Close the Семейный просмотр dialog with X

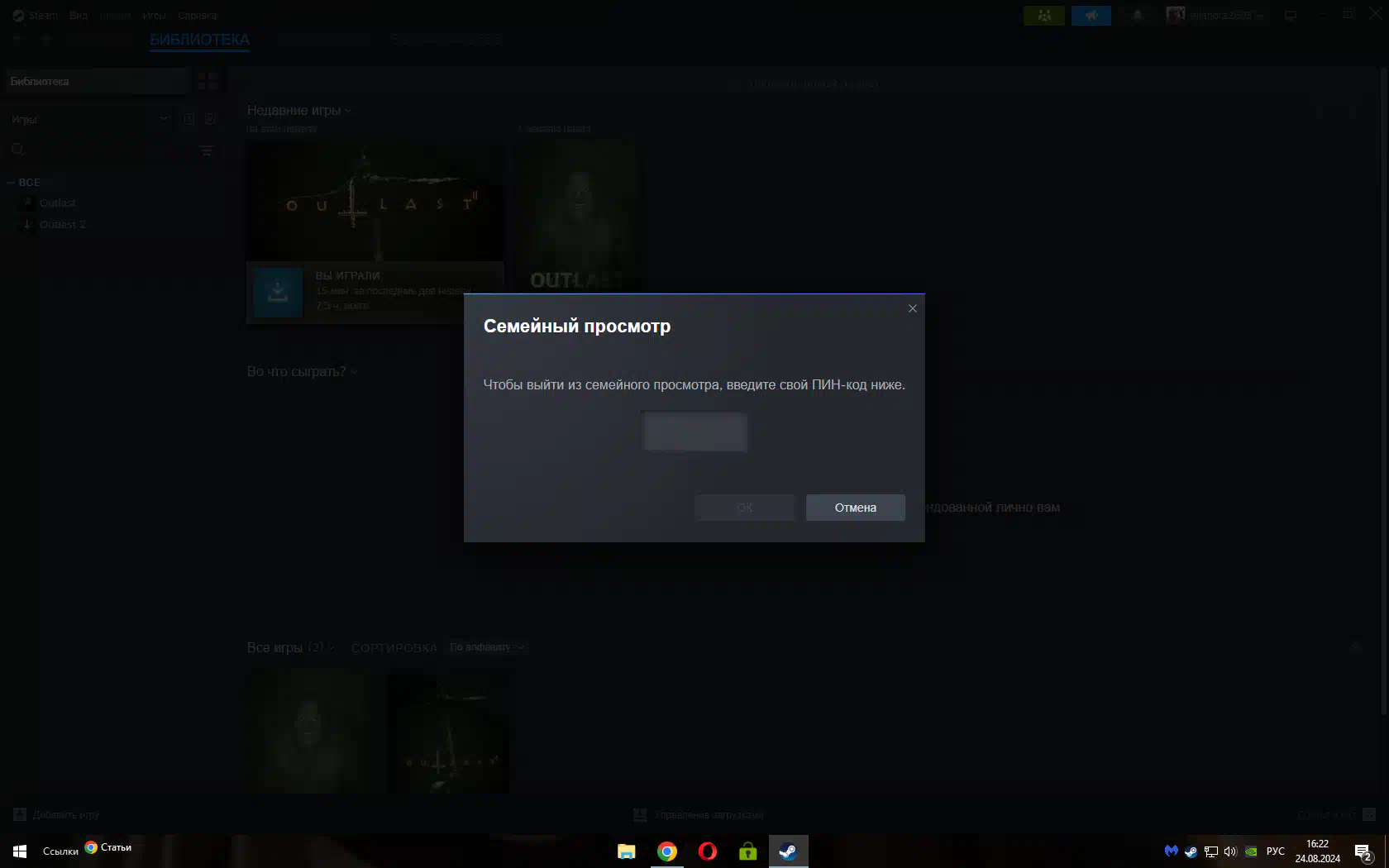coord(912,308)
